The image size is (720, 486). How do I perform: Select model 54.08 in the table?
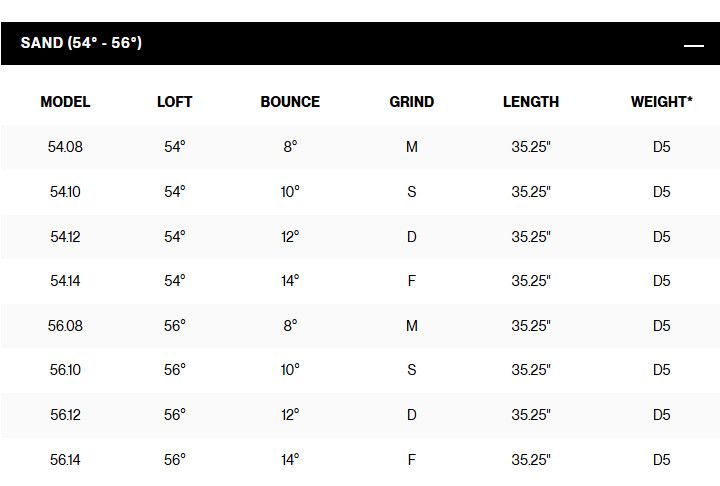pos(65,147)
